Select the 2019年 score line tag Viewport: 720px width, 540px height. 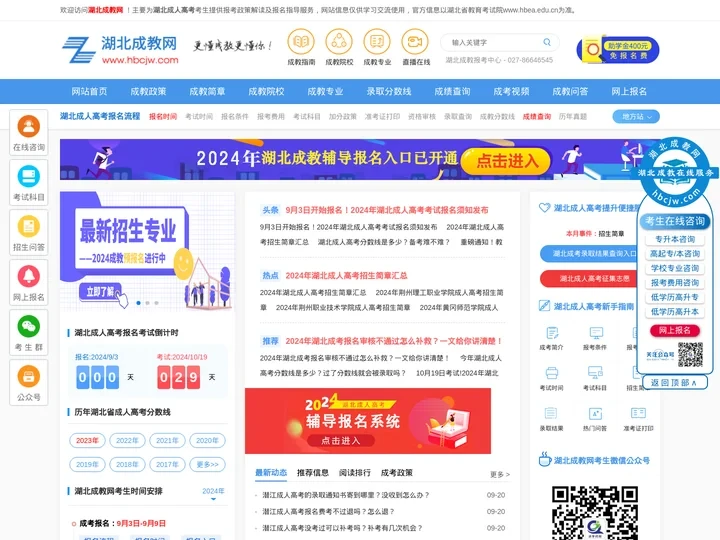click(x=87, y=465)
